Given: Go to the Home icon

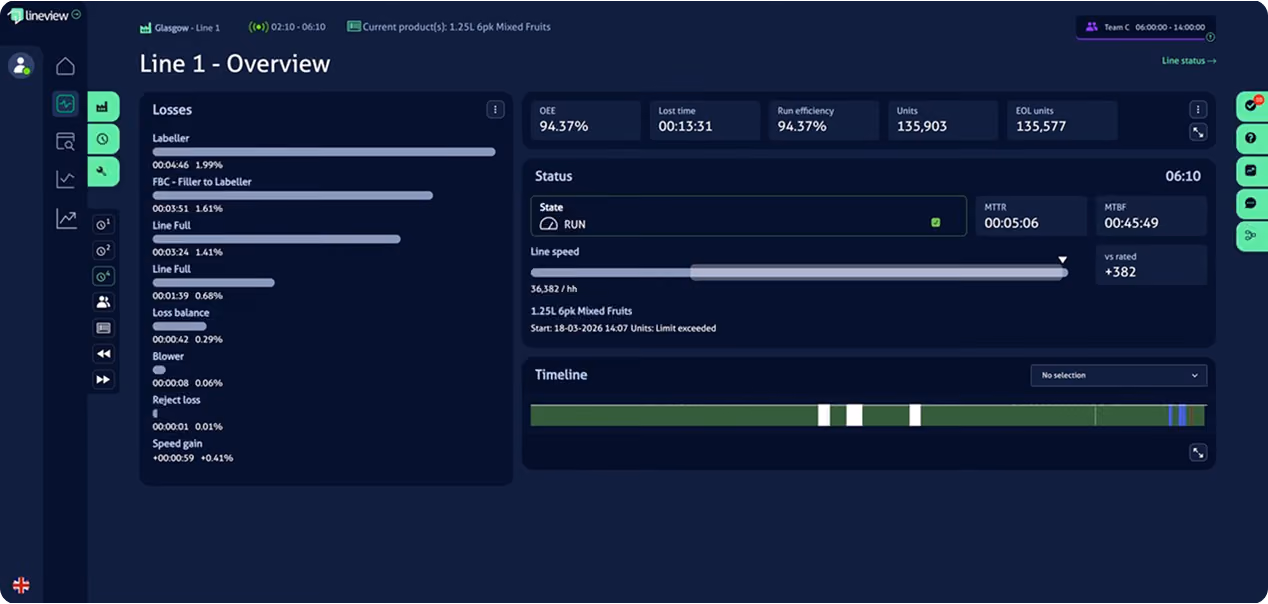Looking at the screenshot, I should pyautogui.click(x=65, y=66).
